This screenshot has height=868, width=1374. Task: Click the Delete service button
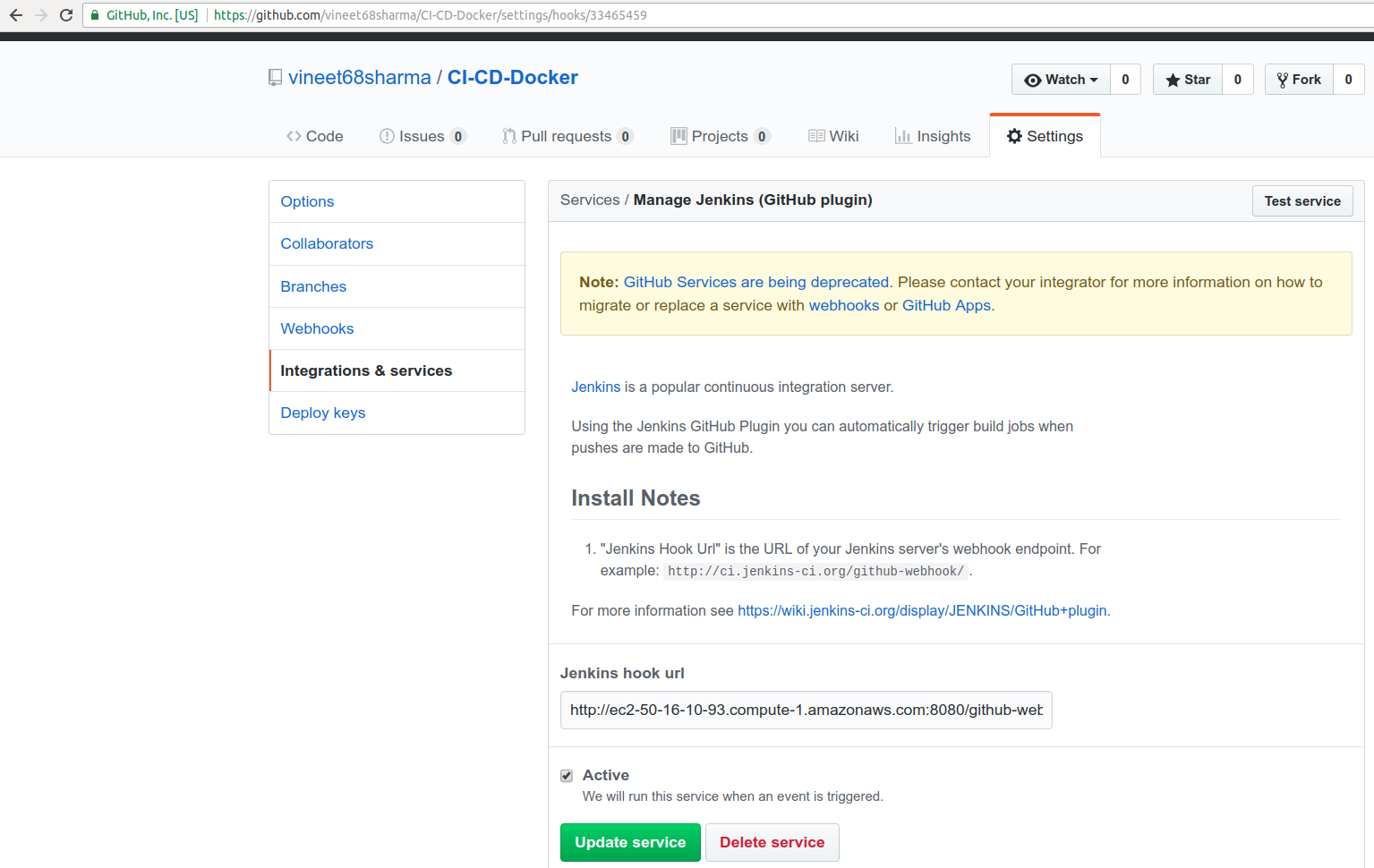point(772,842)
